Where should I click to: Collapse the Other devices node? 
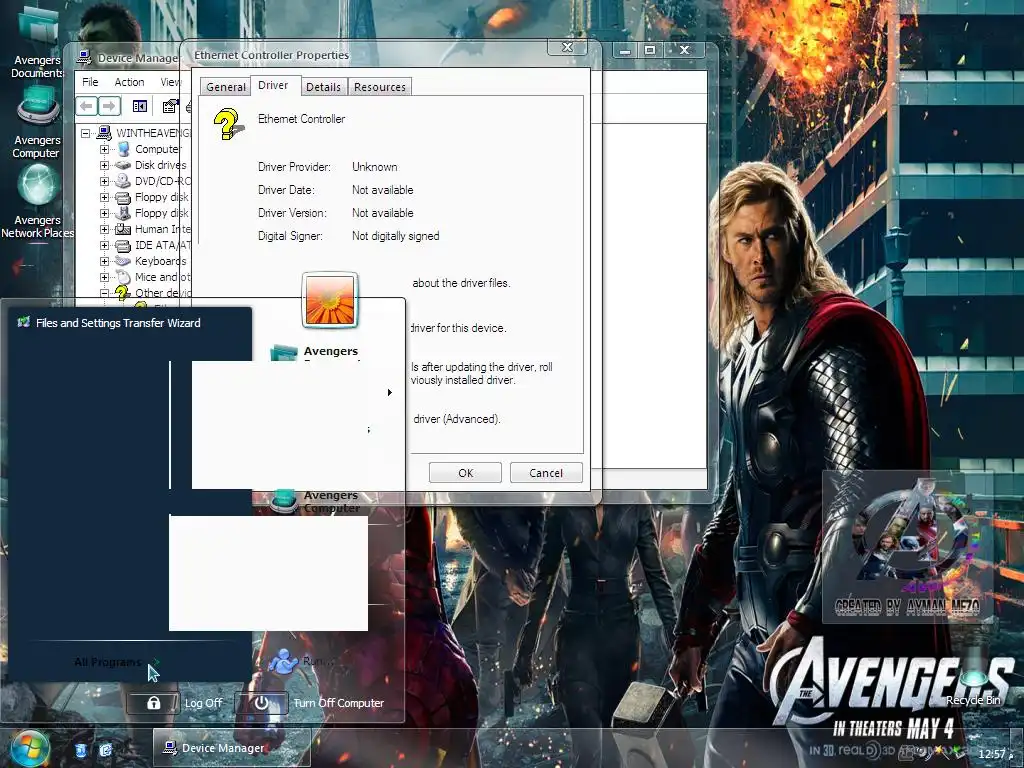click(x=104, y=293)
